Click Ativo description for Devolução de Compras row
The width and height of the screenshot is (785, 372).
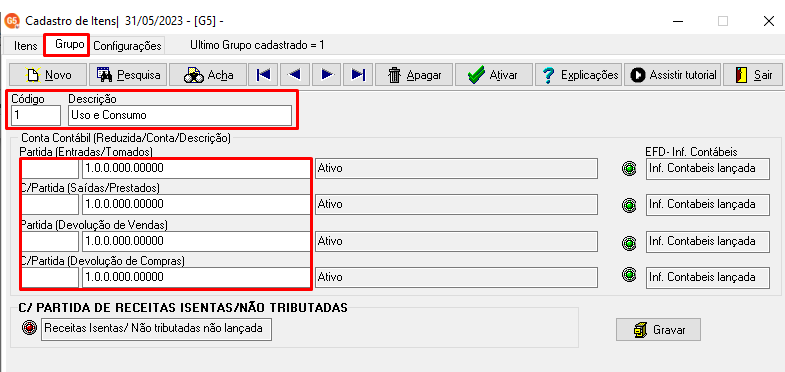pyautogui.click(x=456, y=277)
